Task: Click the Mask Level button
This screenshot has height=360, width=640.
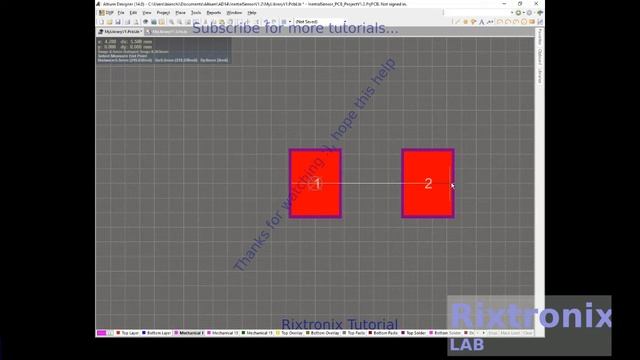Action: 510,333
